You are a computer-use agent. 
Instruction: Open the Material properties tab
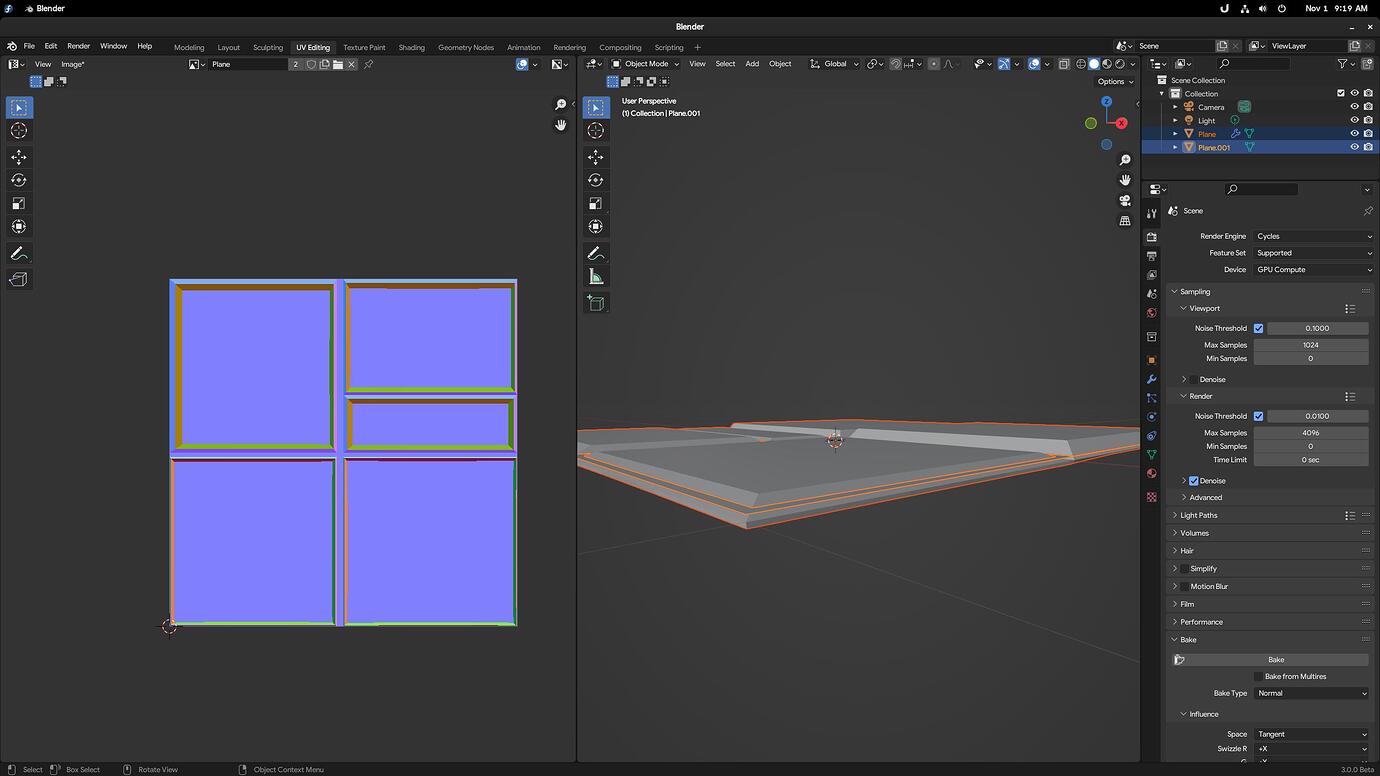pos(1152,473)
